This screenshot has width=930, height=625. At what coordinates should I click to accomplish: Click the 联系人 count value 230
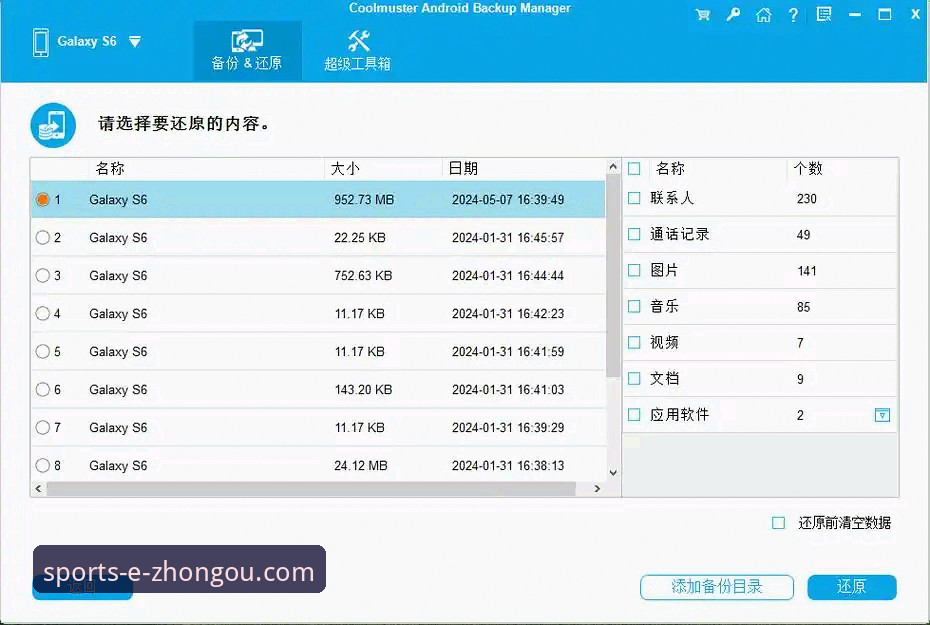807,199
